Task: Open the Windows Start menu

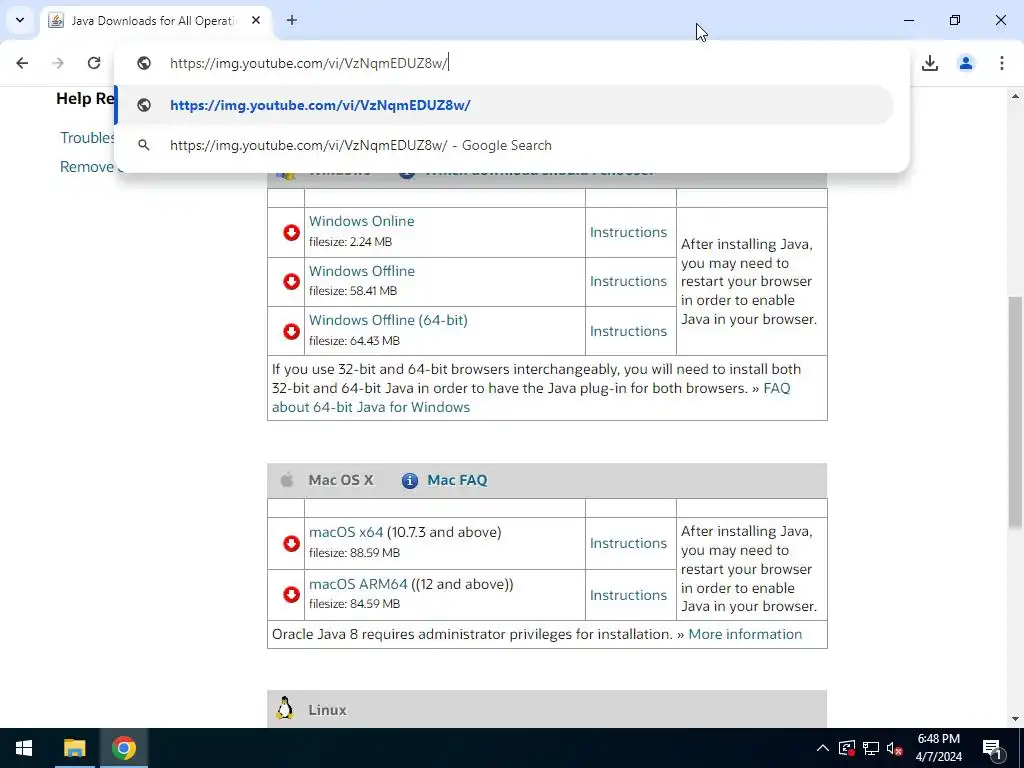Action: 24,748
